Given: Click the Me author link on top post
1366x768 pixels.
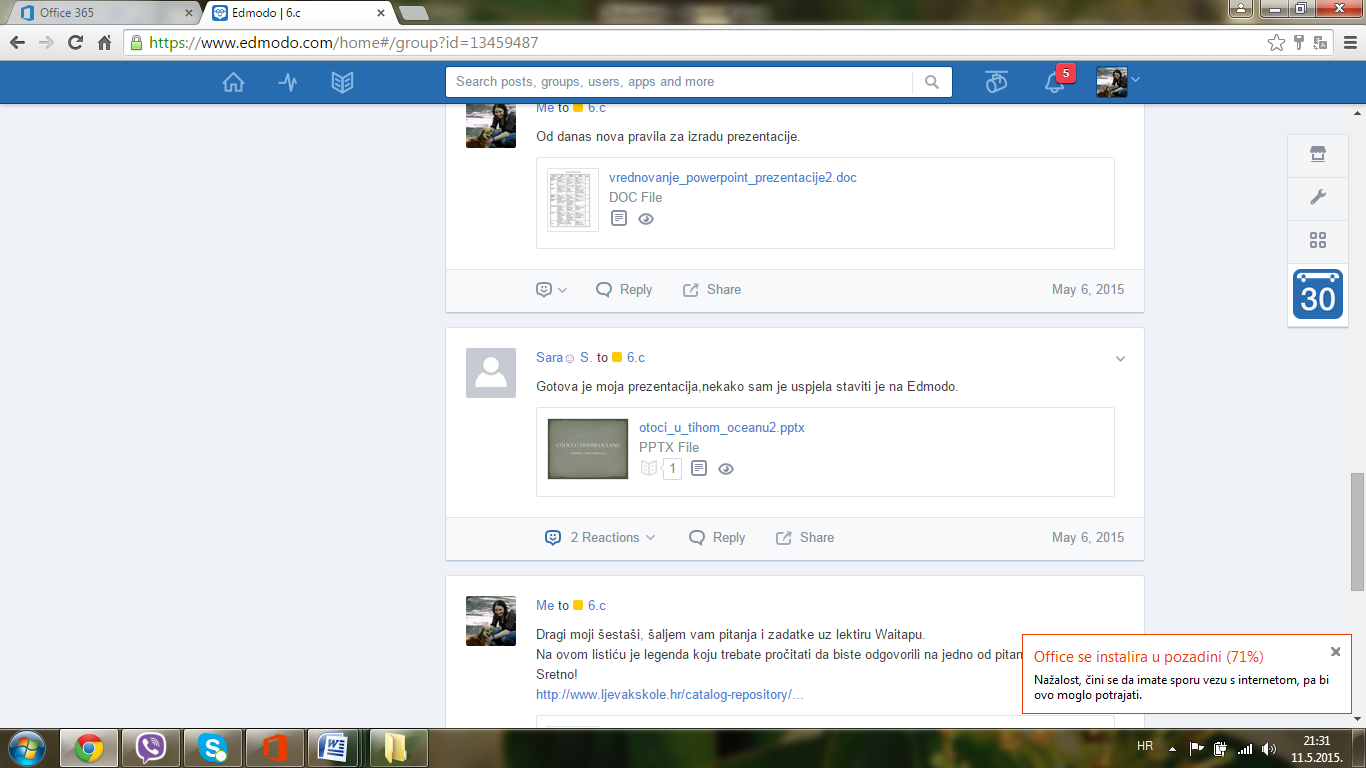Looking at the screenshot, I should pos(545,108).
